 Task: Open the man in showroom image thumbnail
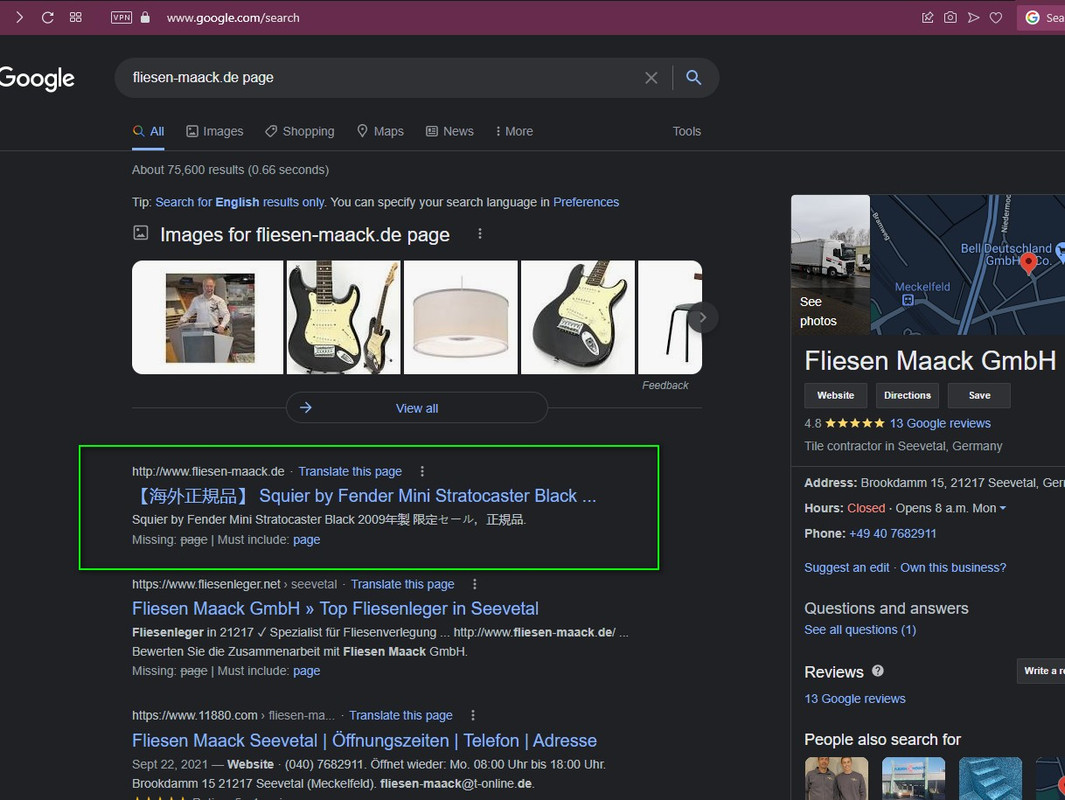tap(208, 317)
